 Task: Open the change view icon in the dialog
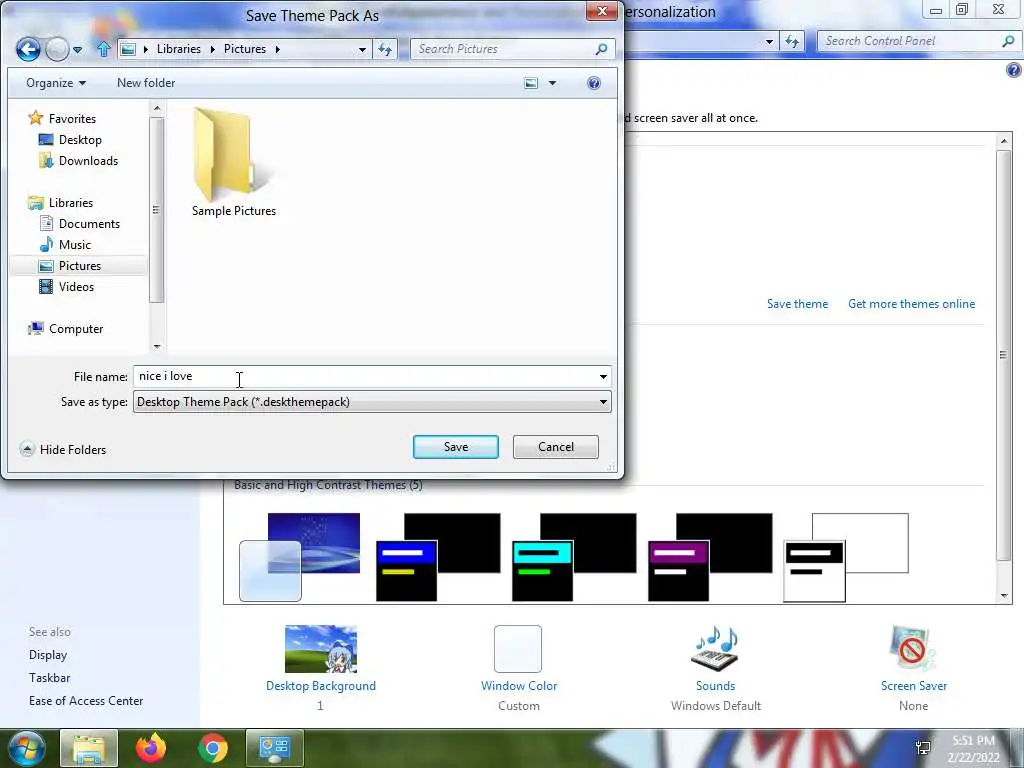point(531,83)
